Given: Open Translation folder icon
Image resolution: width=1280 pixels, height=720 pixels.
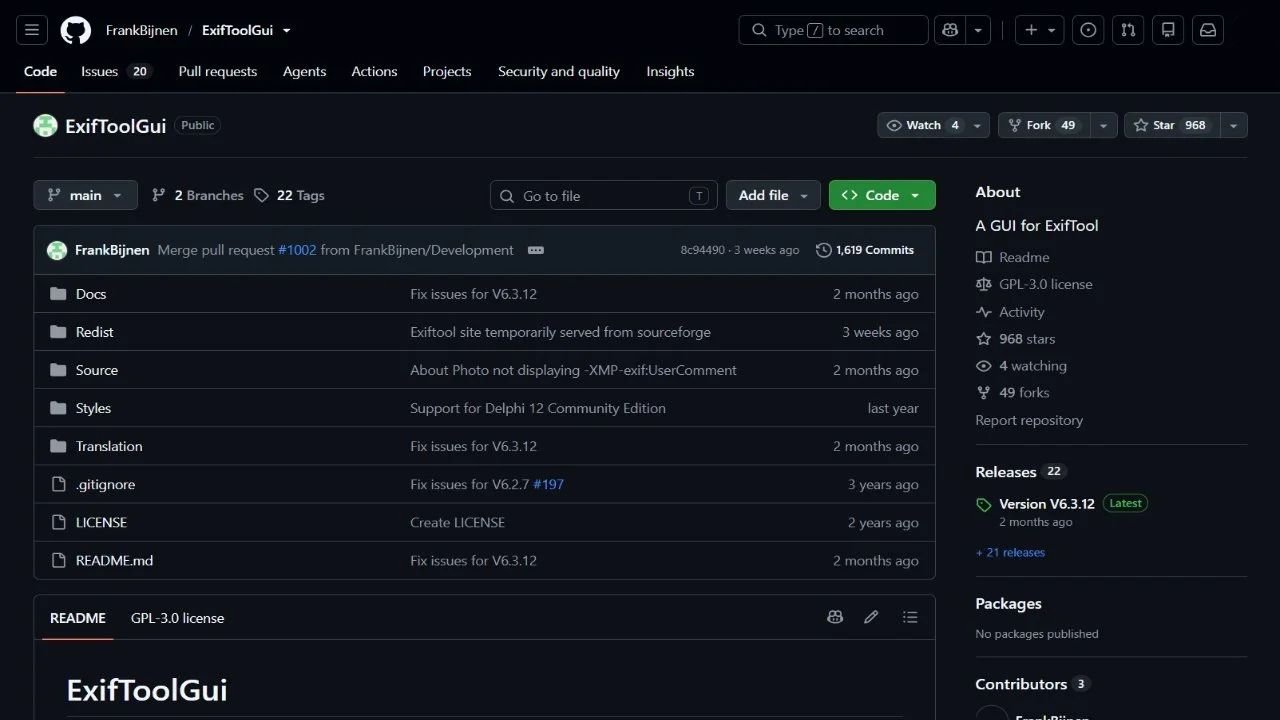Looking at the screenshot, I should (x=58, y=446).
